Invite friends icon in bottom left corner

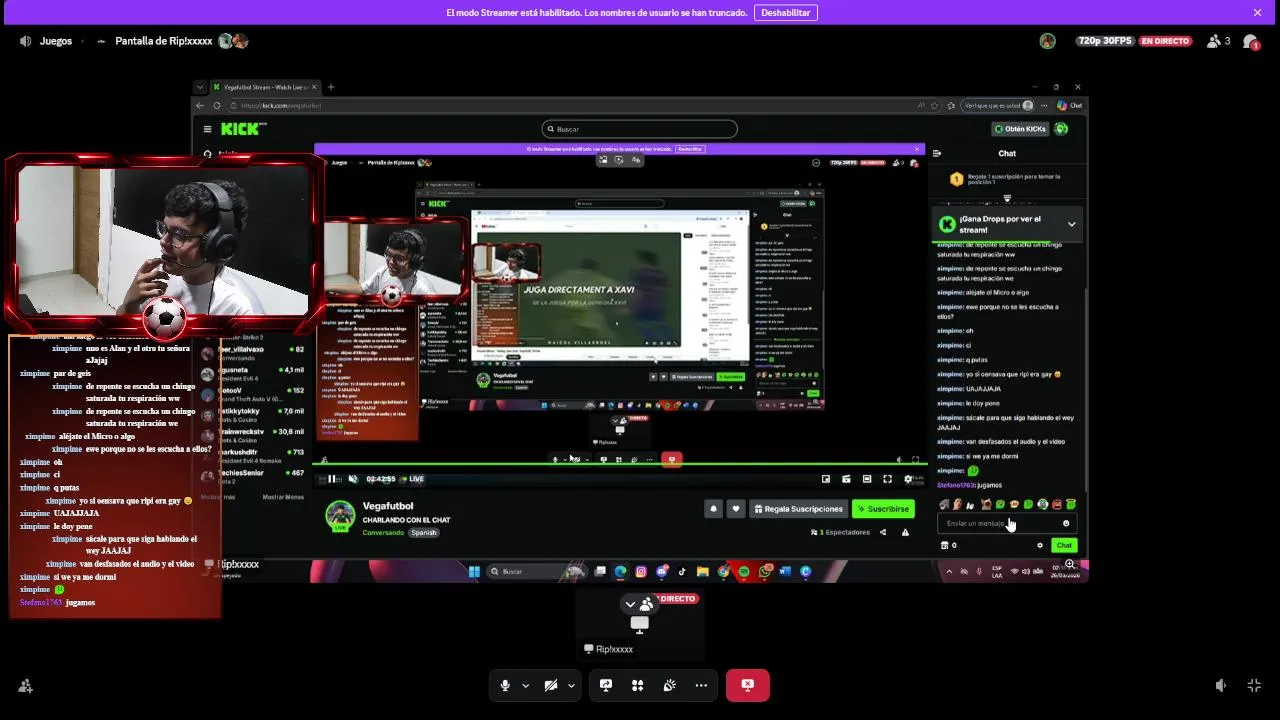pos(25,685)
